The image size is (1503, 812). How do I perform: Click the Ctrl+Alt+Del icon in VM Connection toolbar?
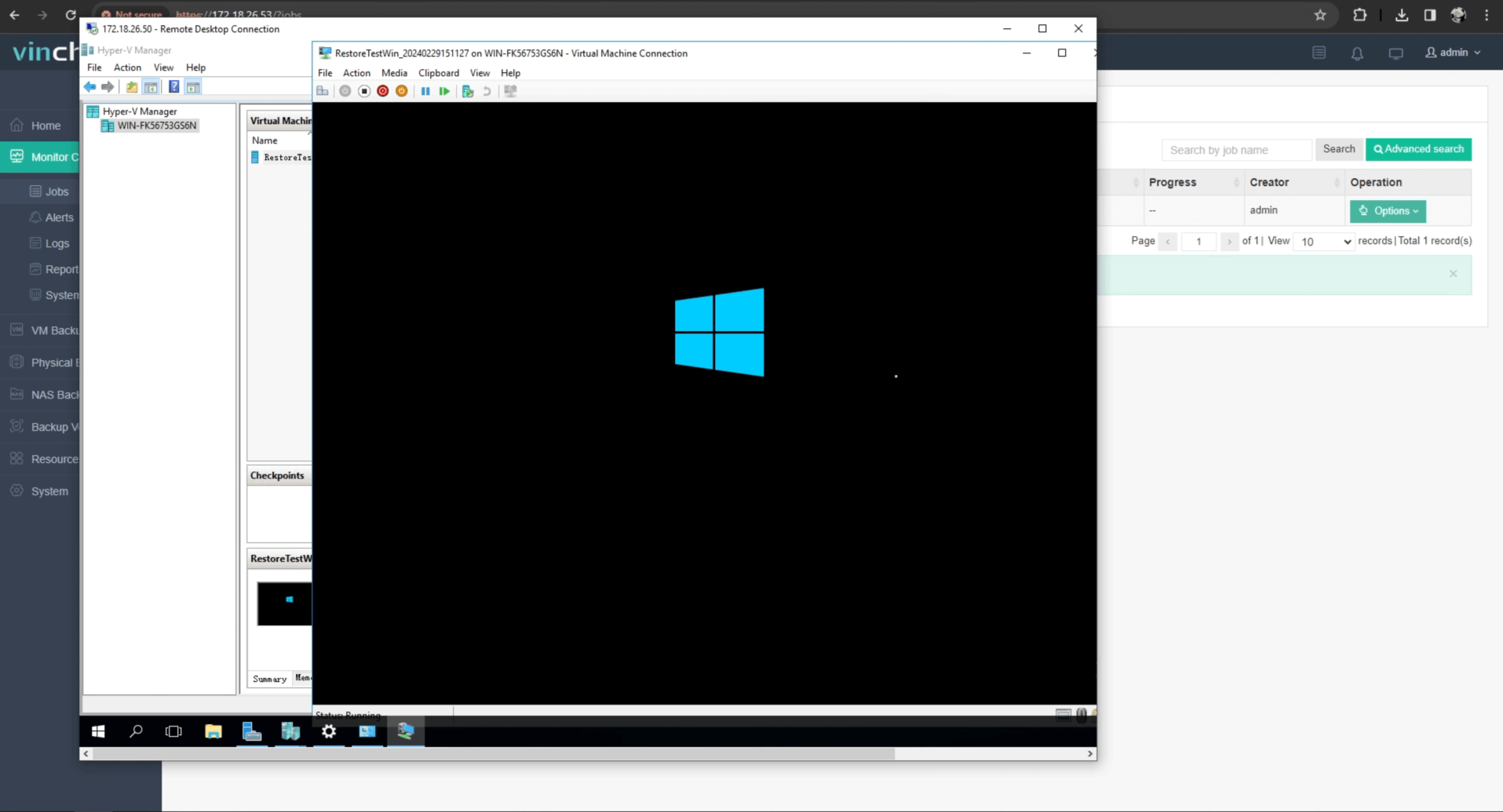pos(323,91)
